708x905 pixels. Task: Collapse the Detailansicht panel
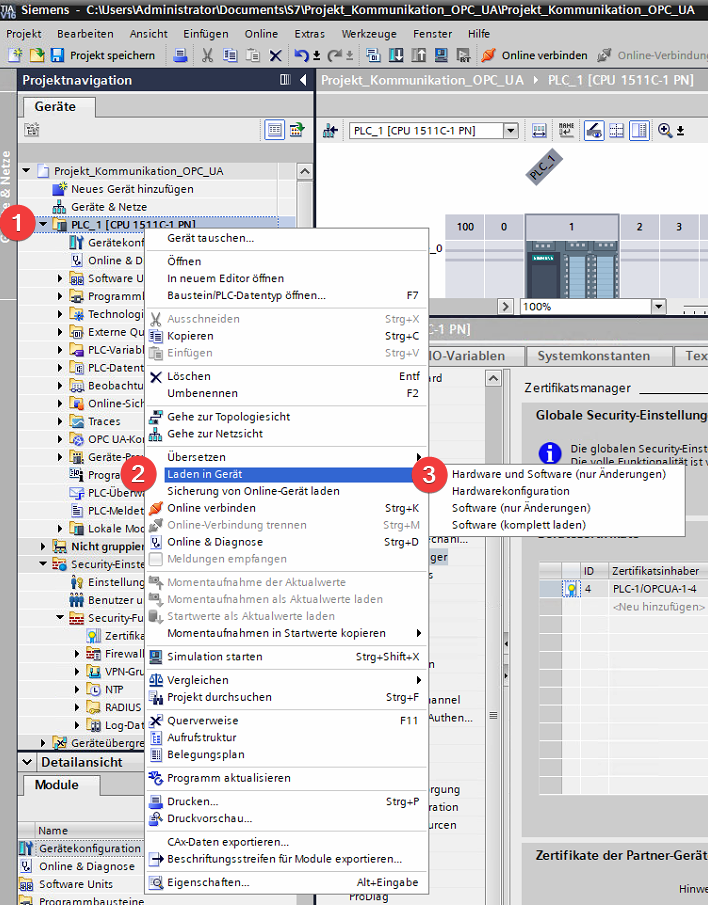coord(27,762)
